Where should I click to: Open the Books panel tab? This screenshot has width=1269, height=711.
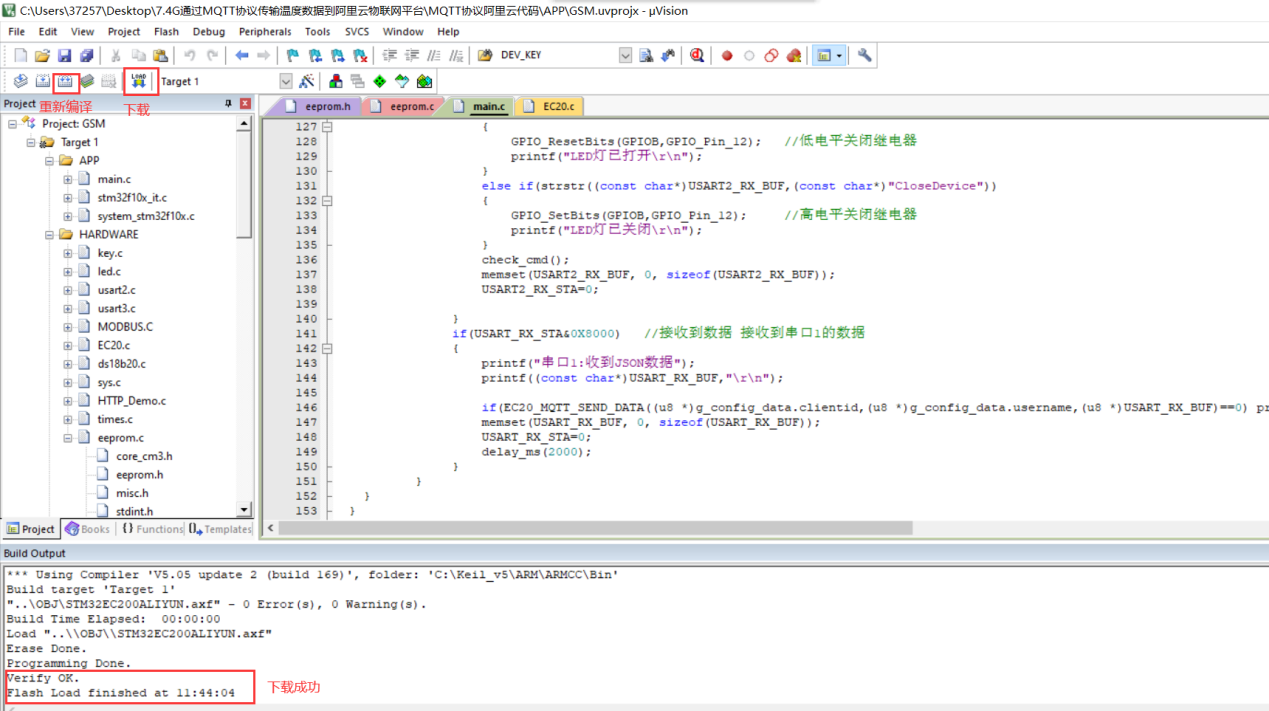click(x=87, y=529)
